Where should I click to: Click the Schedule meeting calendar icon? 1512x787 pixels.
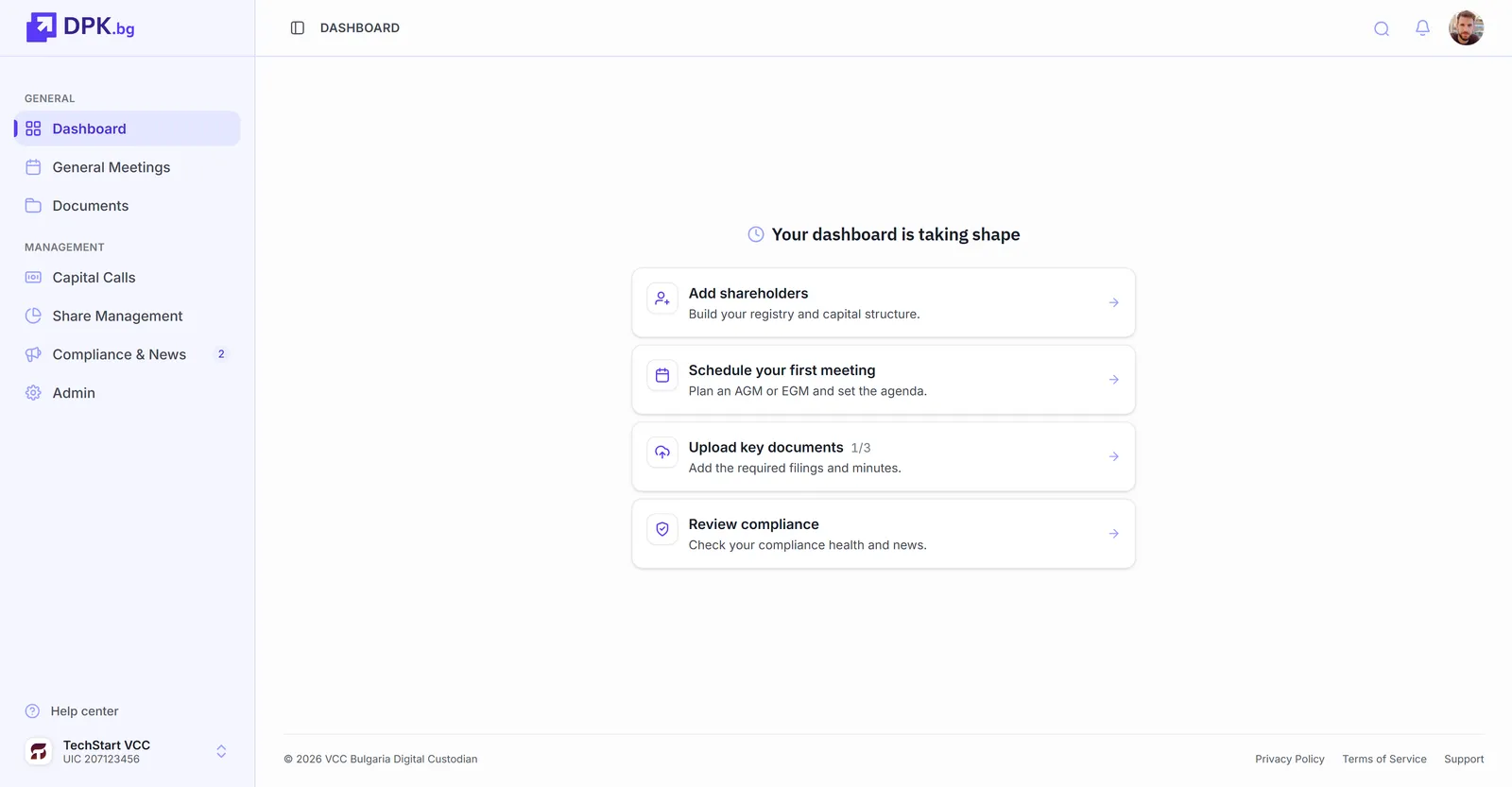pos(662,375)
